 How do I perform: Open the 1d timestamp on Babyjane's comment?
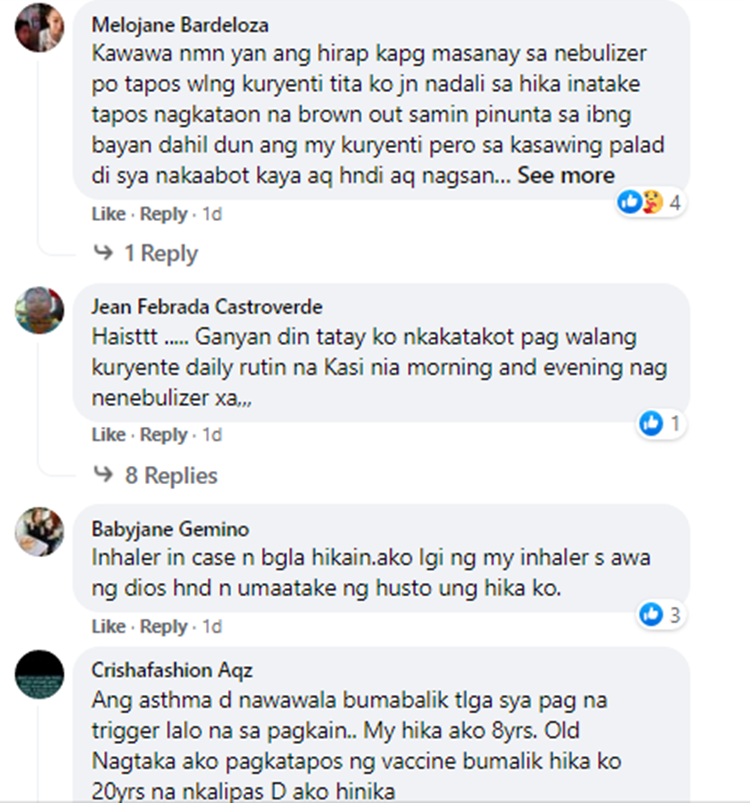coord(212,626)
